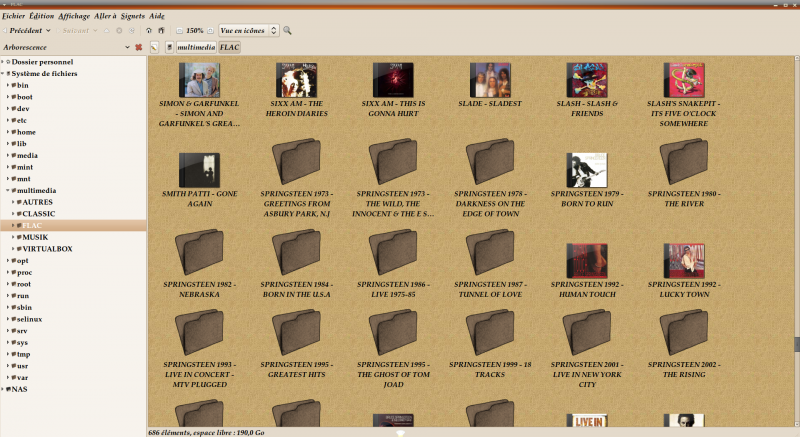
Task: Click the computer icon in the toolbar
Action: pos(161,31)
